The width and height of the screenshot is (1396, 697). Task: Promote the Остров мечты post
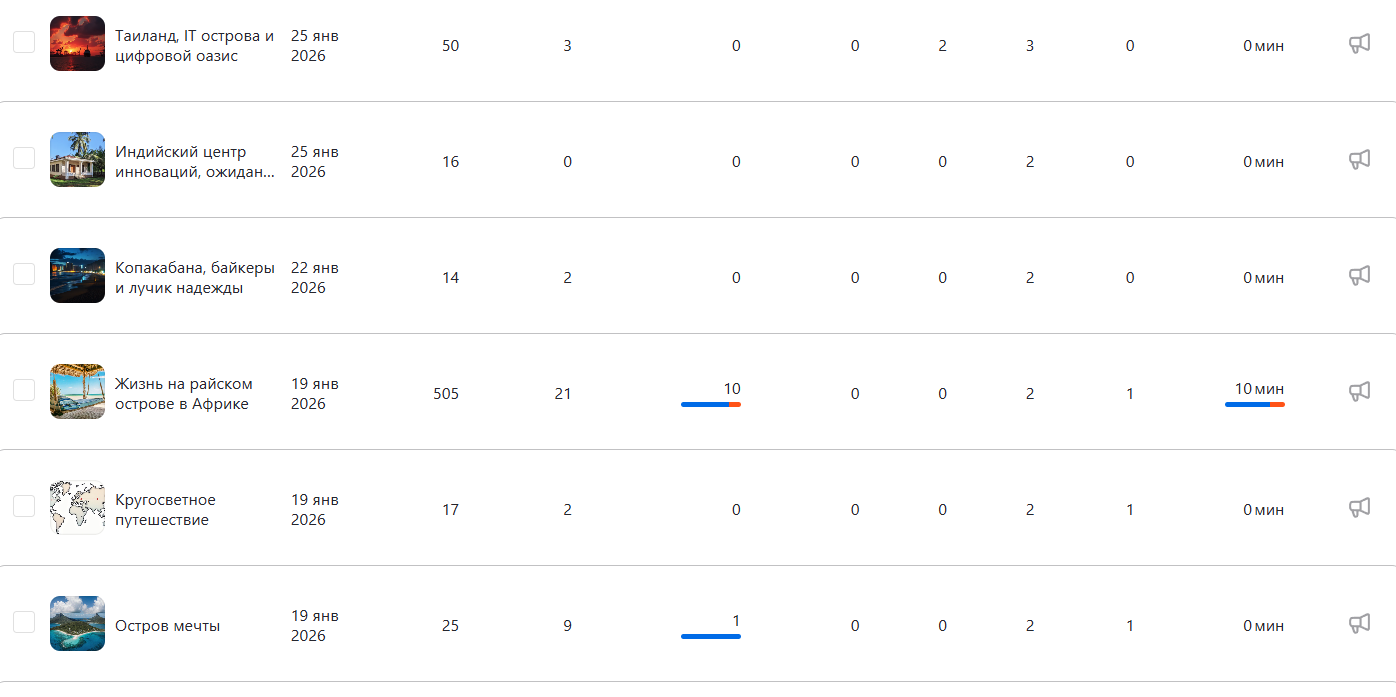1359,624
